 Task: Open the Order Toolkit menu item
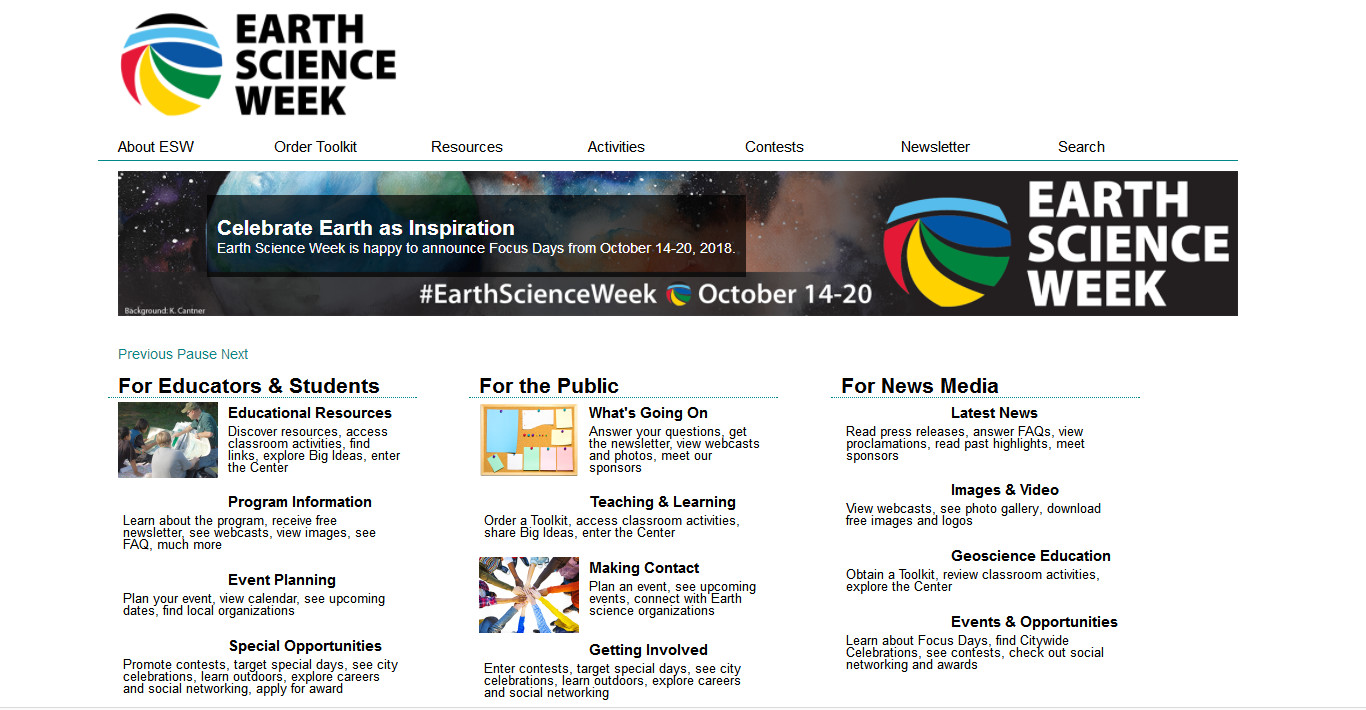pos(315,147)
